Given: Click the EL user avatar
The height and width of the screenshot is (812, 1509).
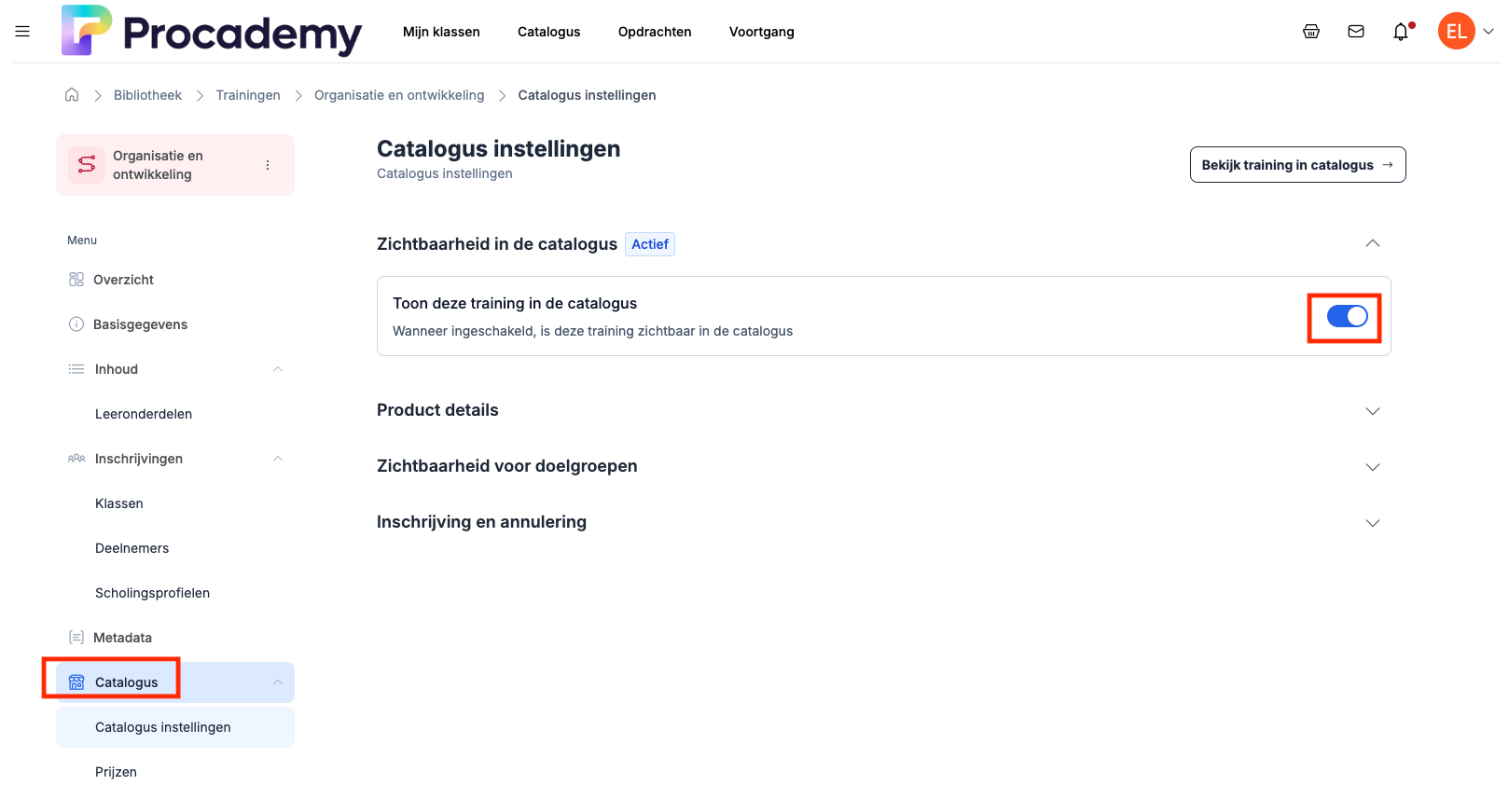Looking at the screenshot, I should 1456,32.
